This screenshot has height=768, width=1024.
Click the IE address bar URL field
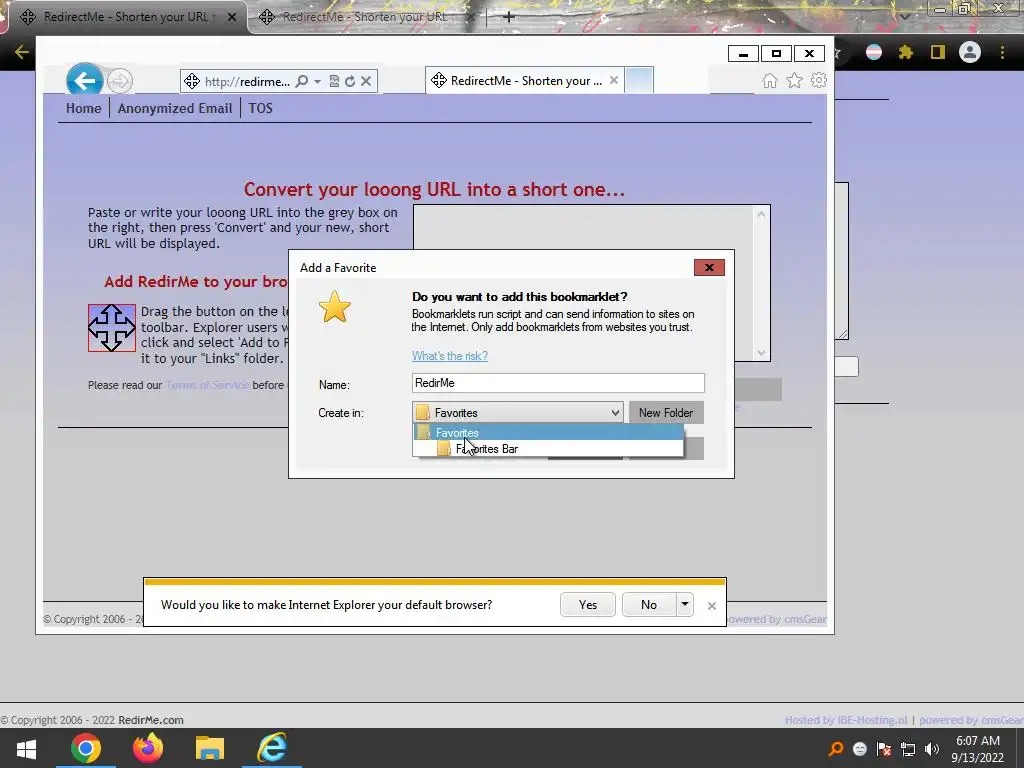pos(247,81)
